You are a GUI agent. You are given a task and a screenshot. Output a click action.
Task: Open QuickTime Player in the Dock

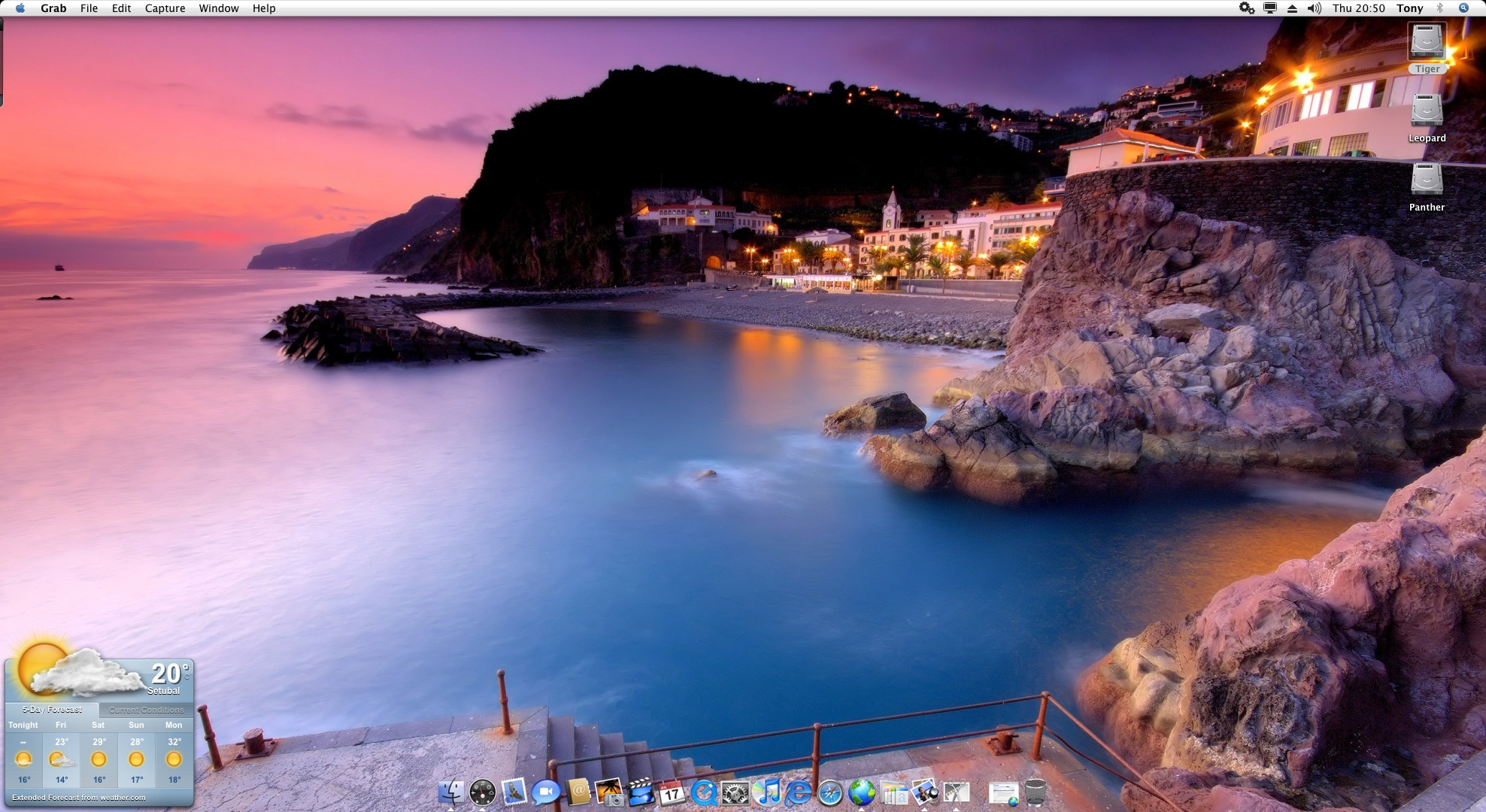(704, 792)
